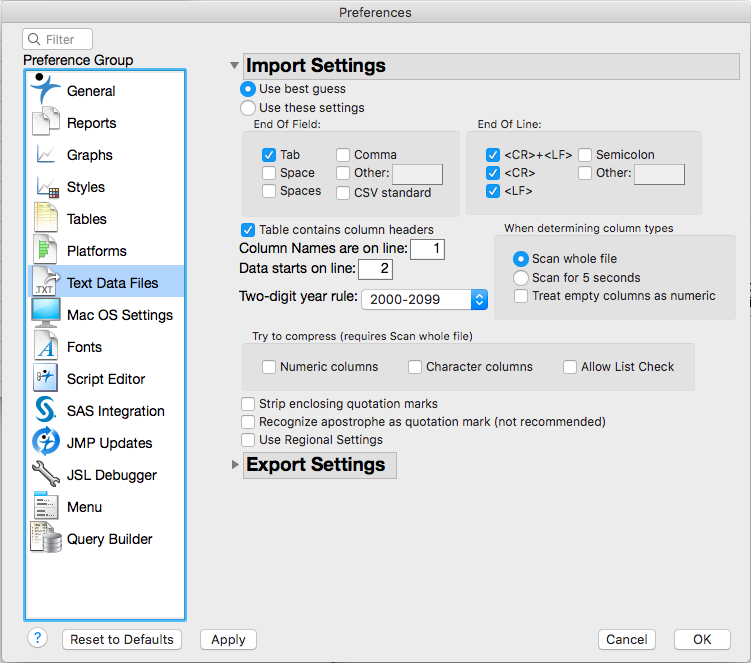
Task: Open the Two-digit year rule dropdown
Action: [424, 299]
